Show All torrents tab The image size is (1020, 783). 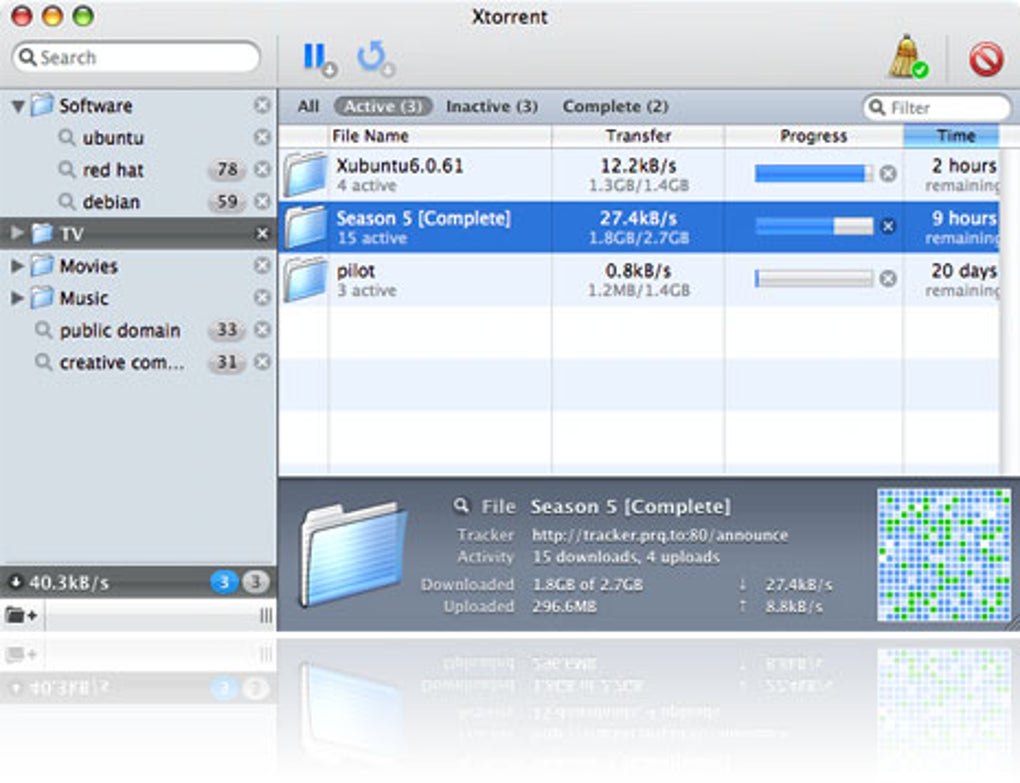tap(308, 107)
